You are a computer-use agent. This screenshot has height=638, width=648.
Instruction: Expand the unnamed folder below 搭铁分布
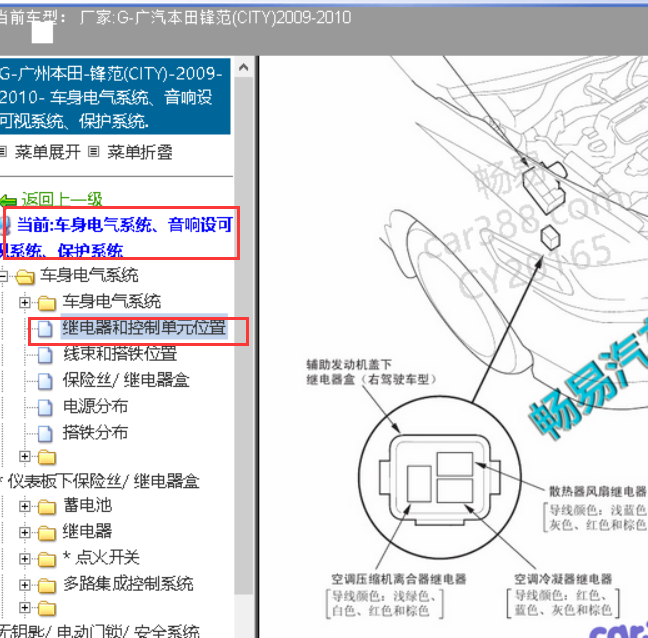[x=24, y=457]
